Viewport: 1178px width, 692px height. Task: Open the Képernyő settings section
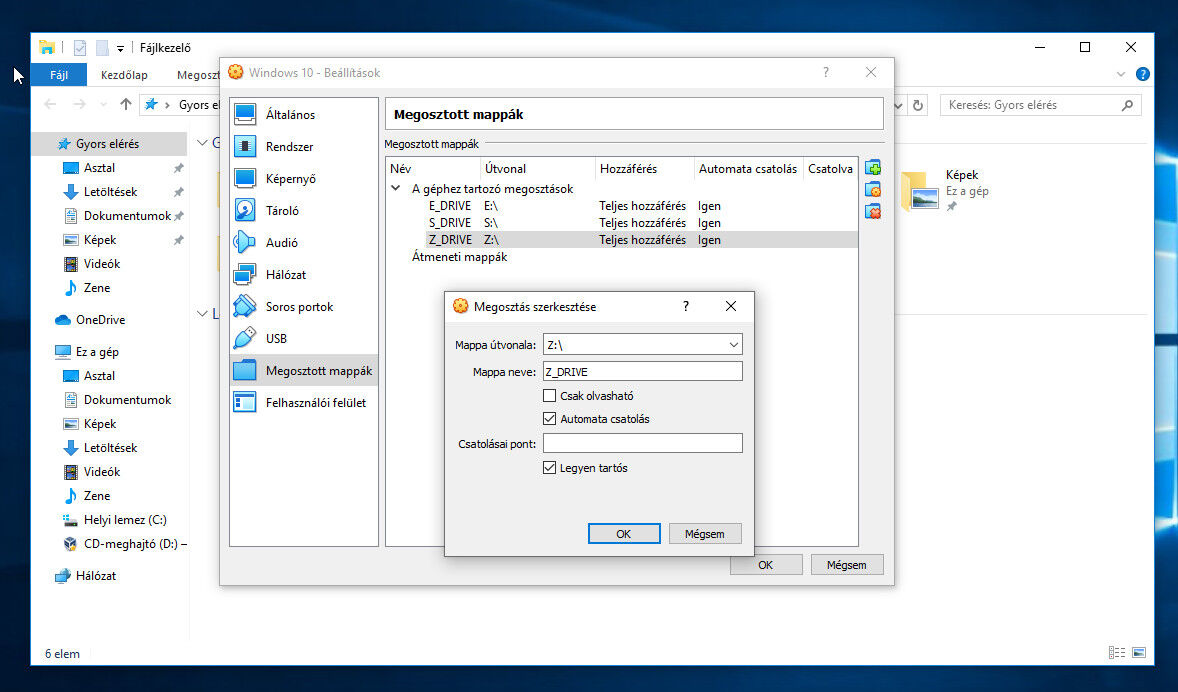click(304, 179)
